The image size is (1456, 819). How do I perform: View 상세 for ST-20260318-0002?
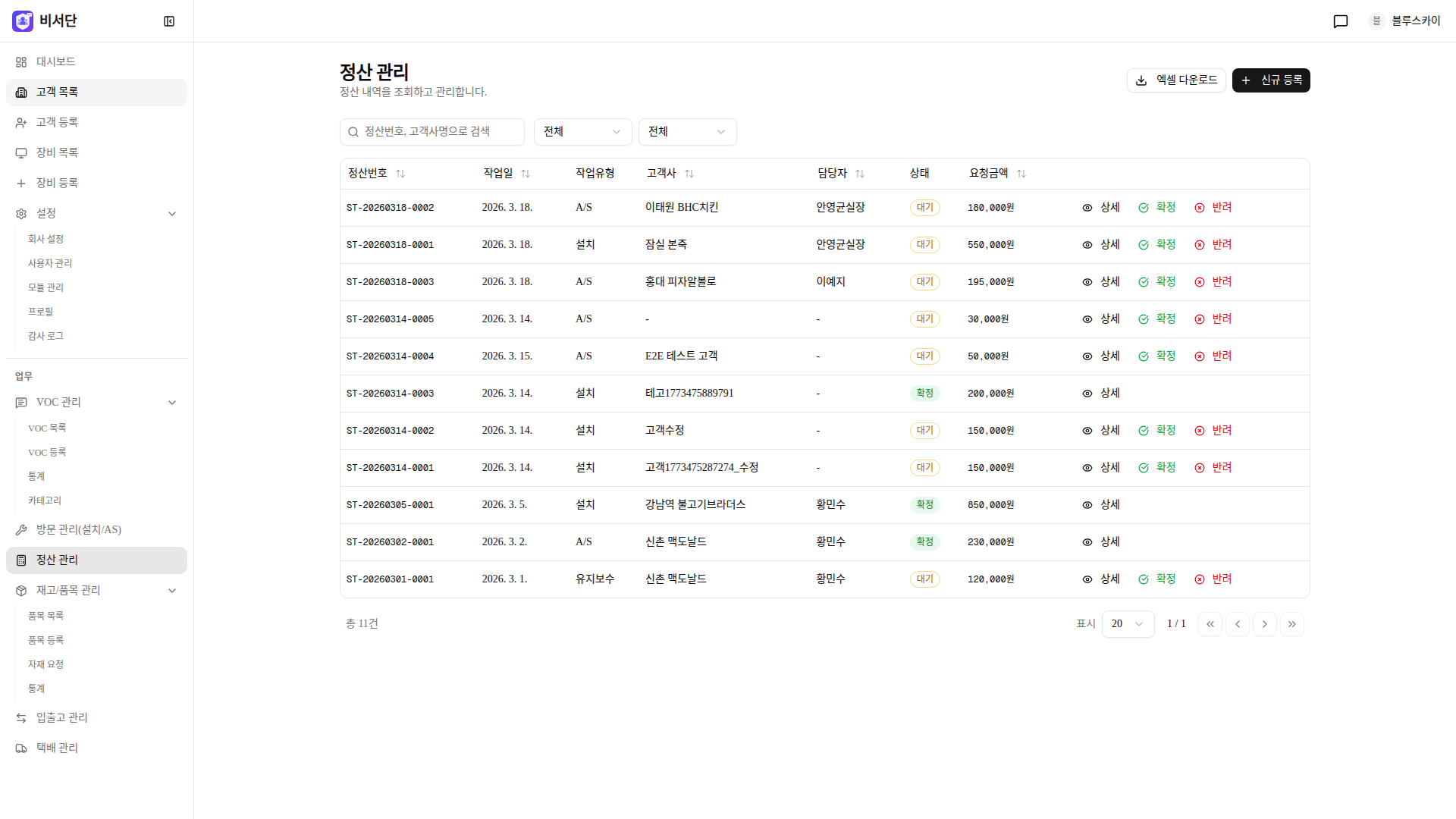pyautogui.click(x=1100, y=208)
